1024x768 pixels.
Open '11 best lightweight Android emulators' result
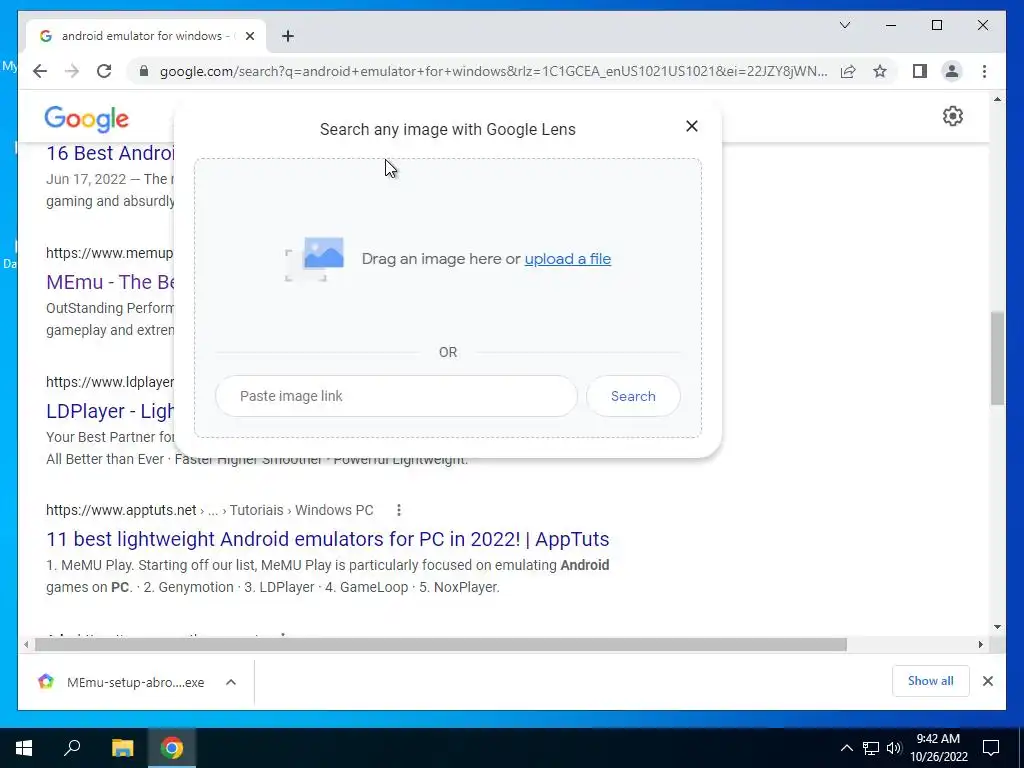(x=327, y=539)
